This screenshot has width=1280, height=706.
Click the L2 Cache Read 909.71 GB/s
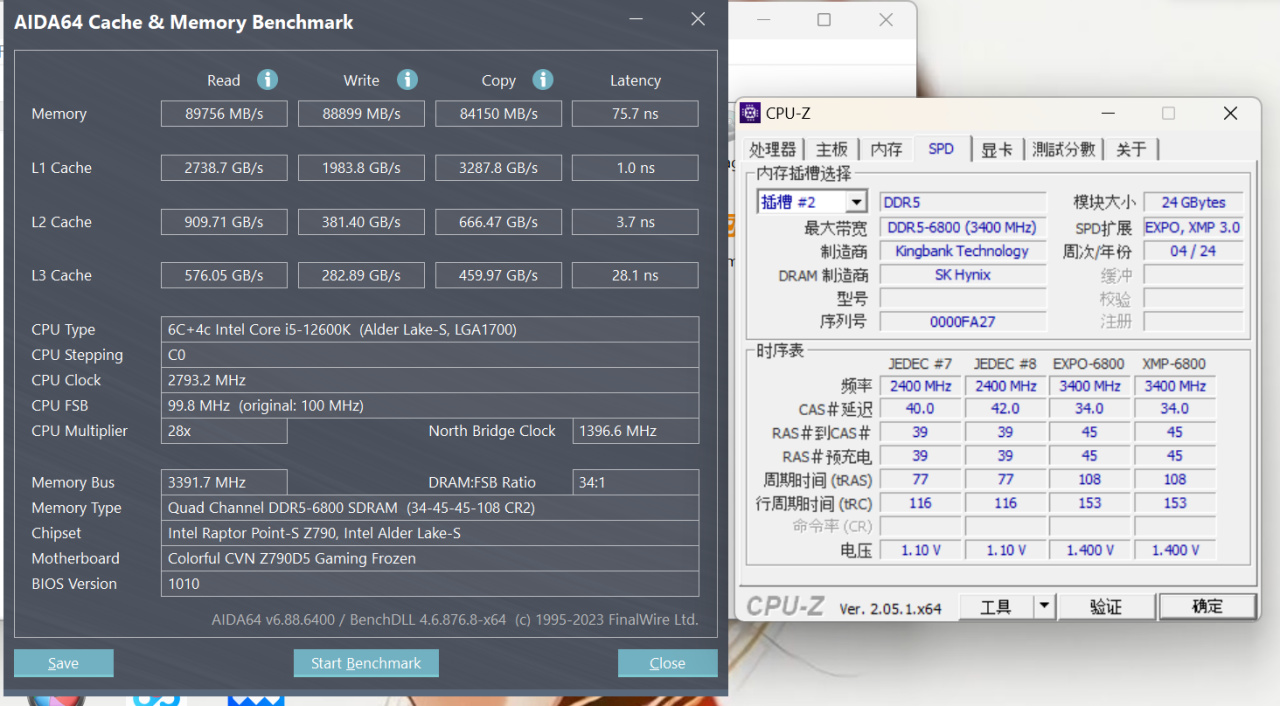coord(224,222)
